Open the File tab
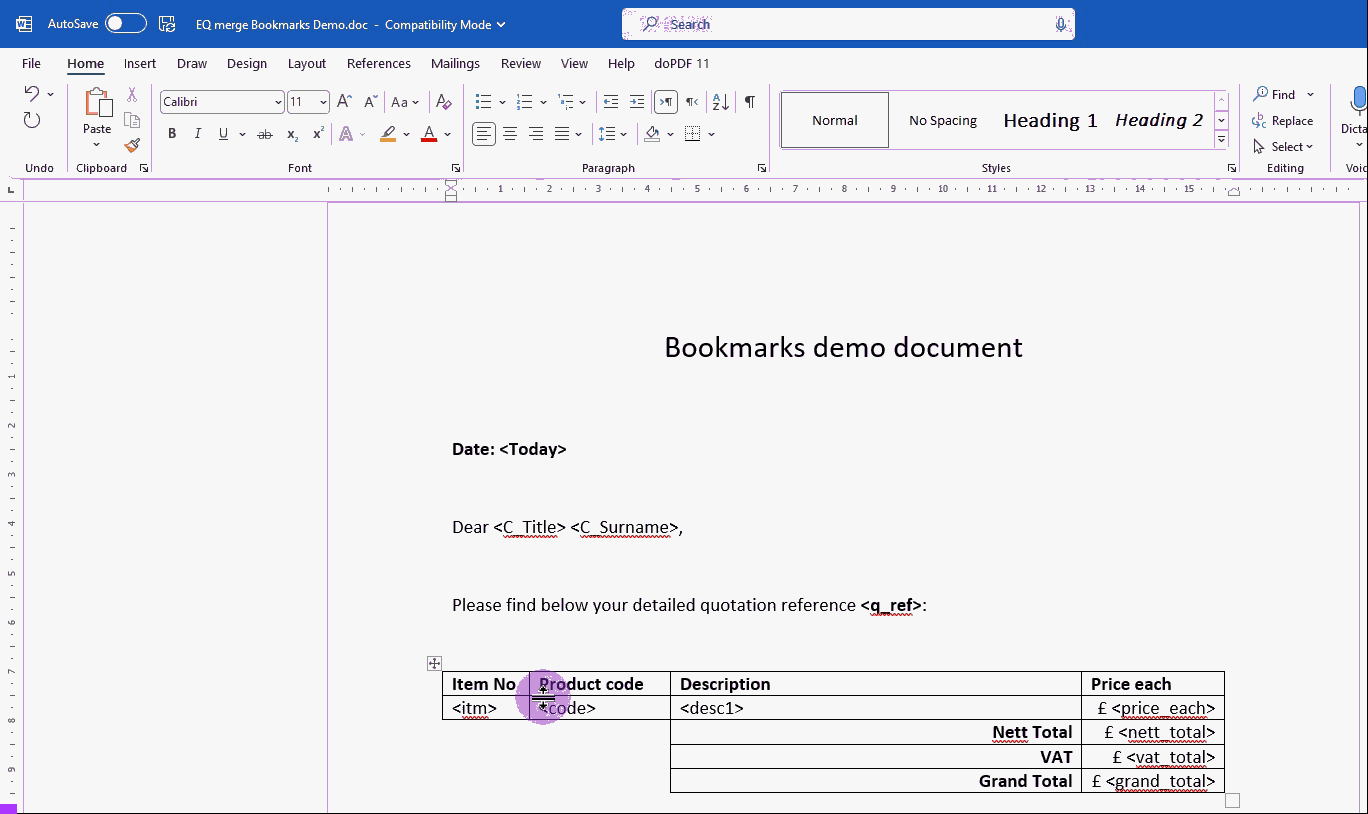Viewport: 1368px width, 814px height. point(31,63)
